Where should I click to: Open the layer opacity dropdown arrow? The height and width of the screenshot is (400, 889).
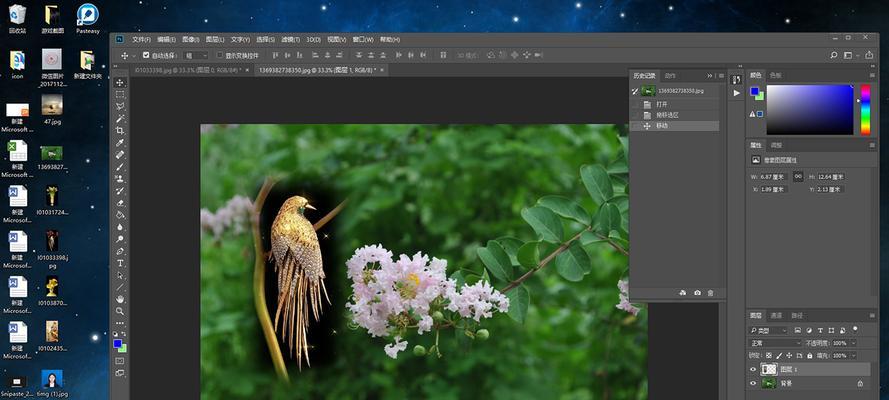tap(854, 343)
